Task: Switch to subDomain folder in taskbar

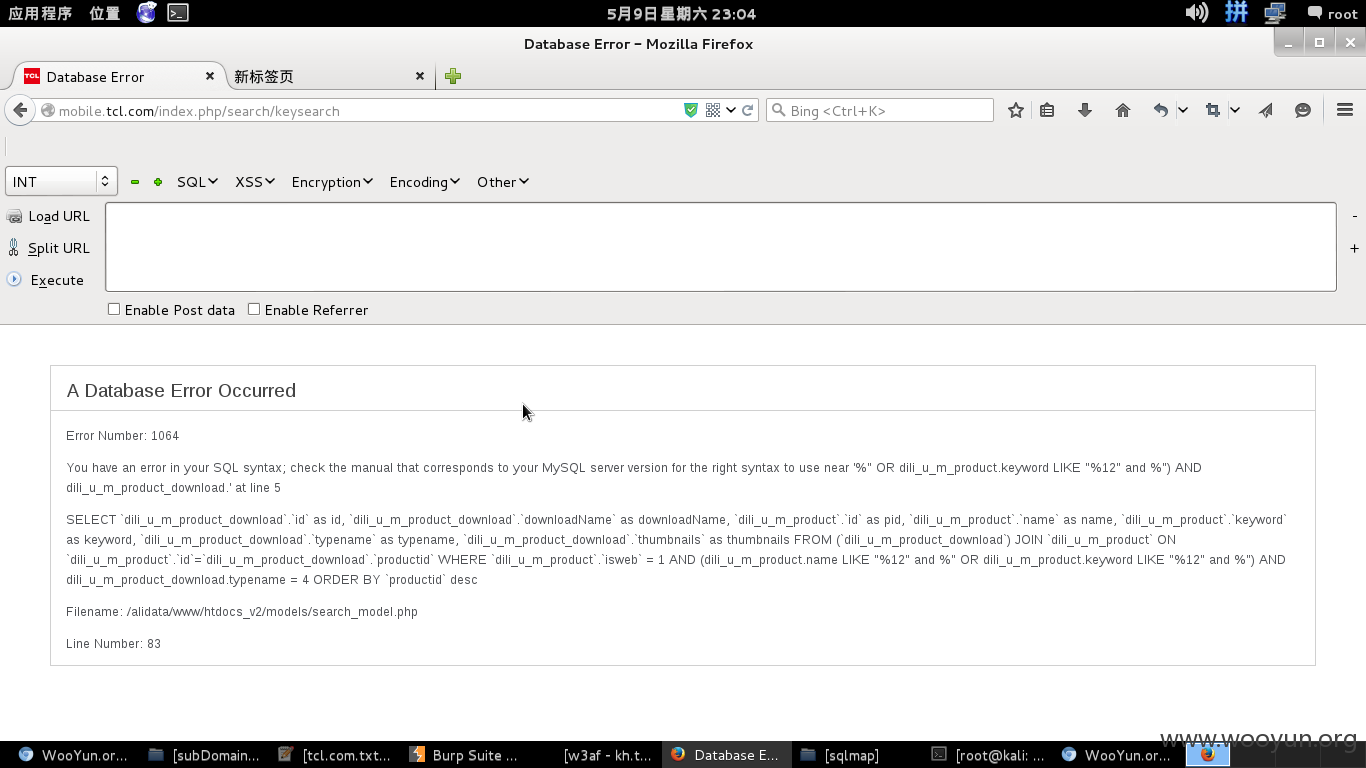Action: pyautogui.click(x=204, y=755)
